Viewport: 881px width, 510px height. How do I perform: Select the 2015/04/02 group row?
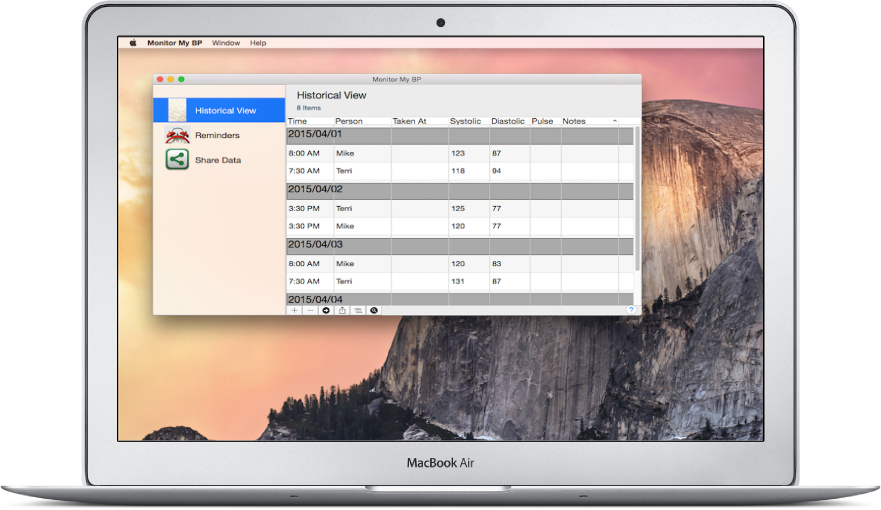(460, 190)
